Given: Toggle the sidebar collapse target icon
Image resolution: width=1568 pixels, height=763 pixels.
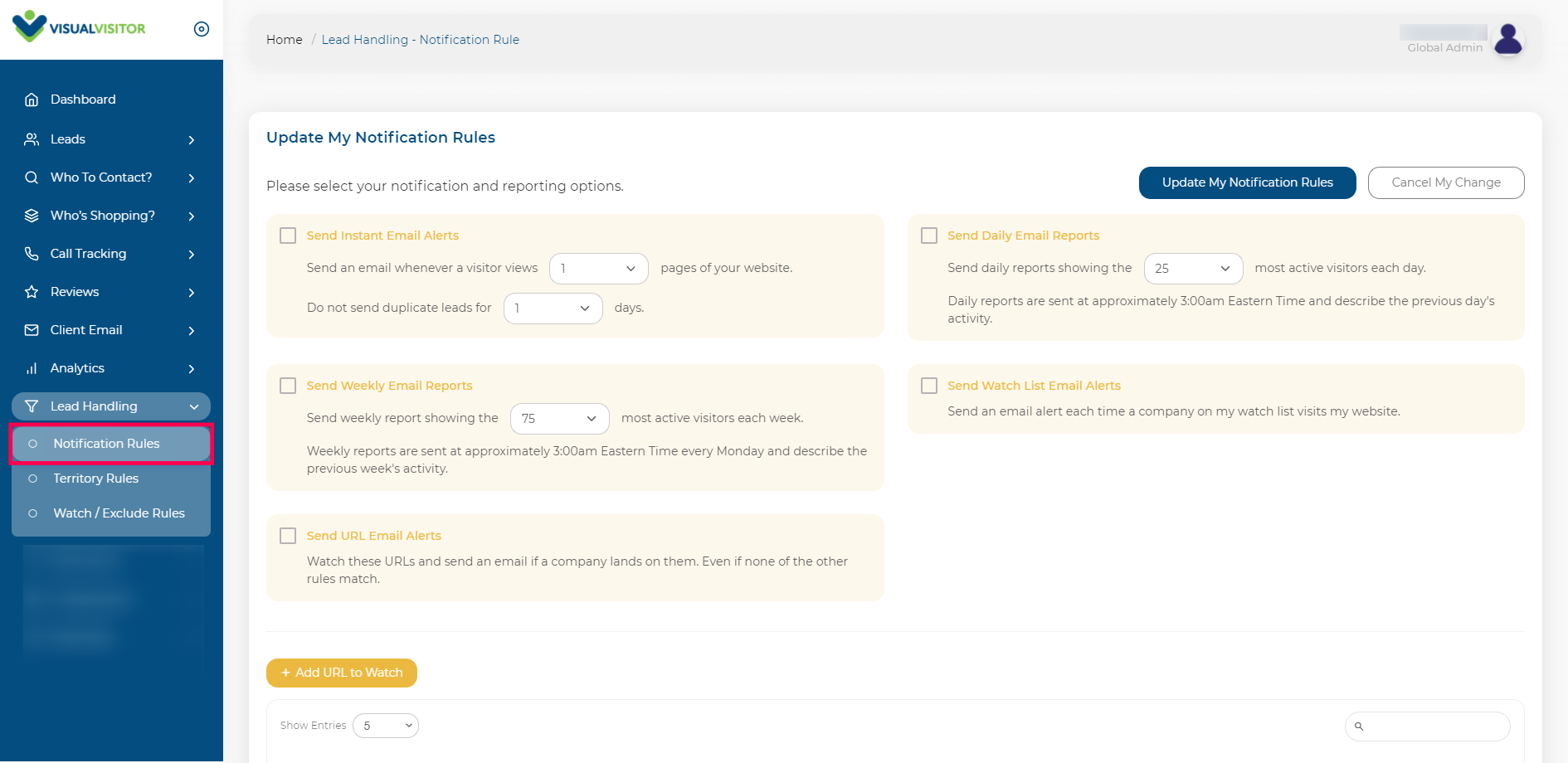Looking at the screenshot, I should pos(202,29).
